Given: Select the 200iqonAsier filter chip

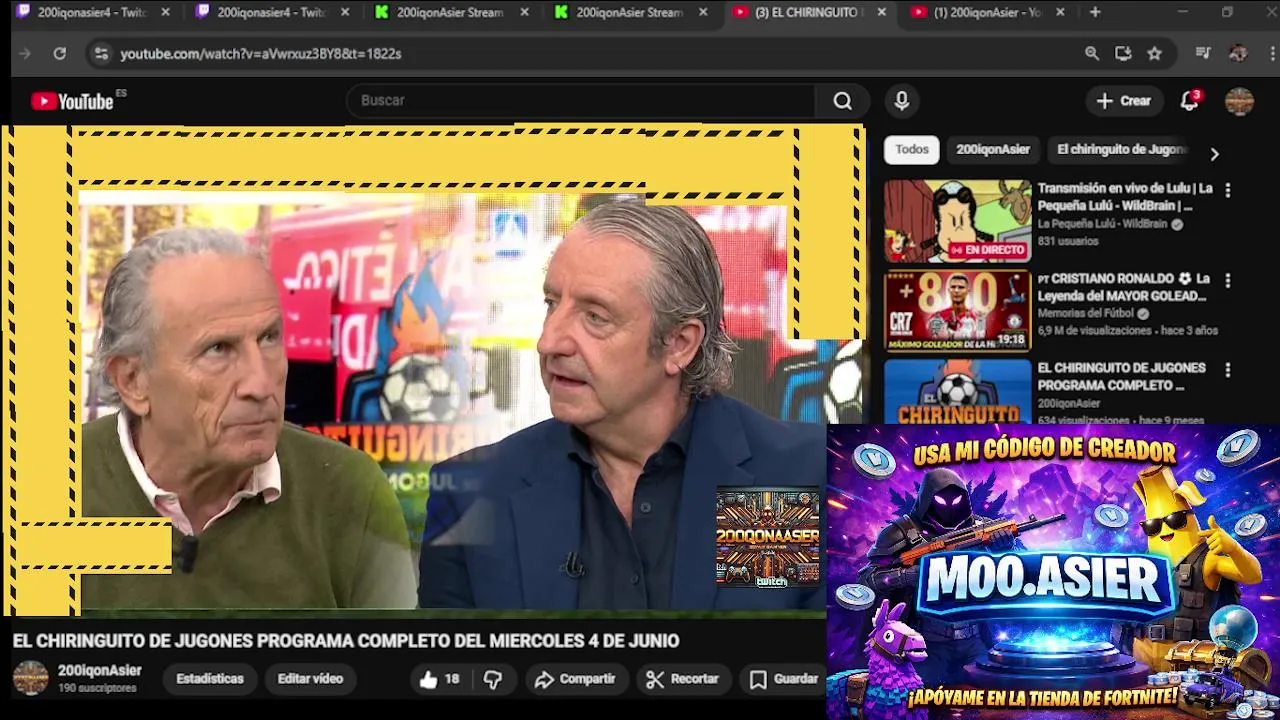Looking at the screenshot, I should click(993, 150).
